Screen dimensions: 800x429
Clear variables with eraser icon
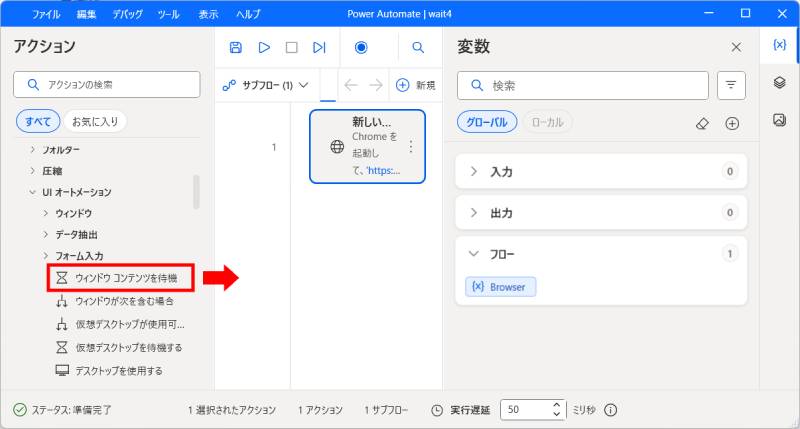tap(702, 123)
